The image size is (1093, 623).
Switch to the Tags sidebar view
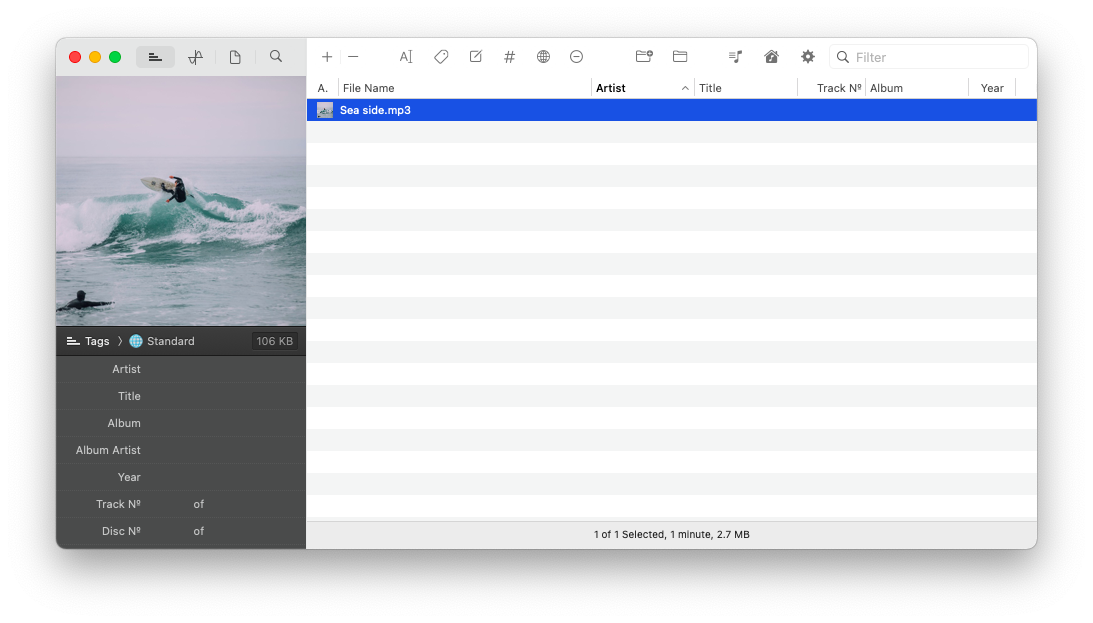point(155,57)
